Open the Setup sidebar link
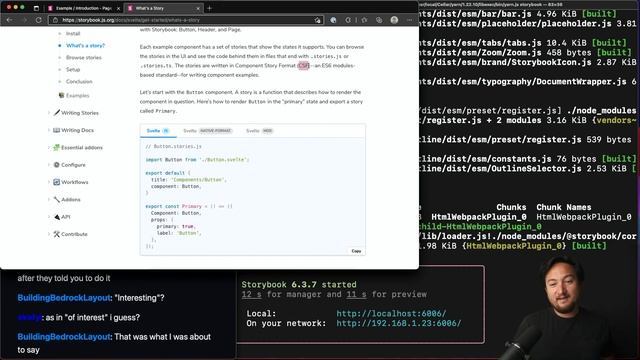The image size is (640, 360). pyautogui.click(x=73, y=69)
